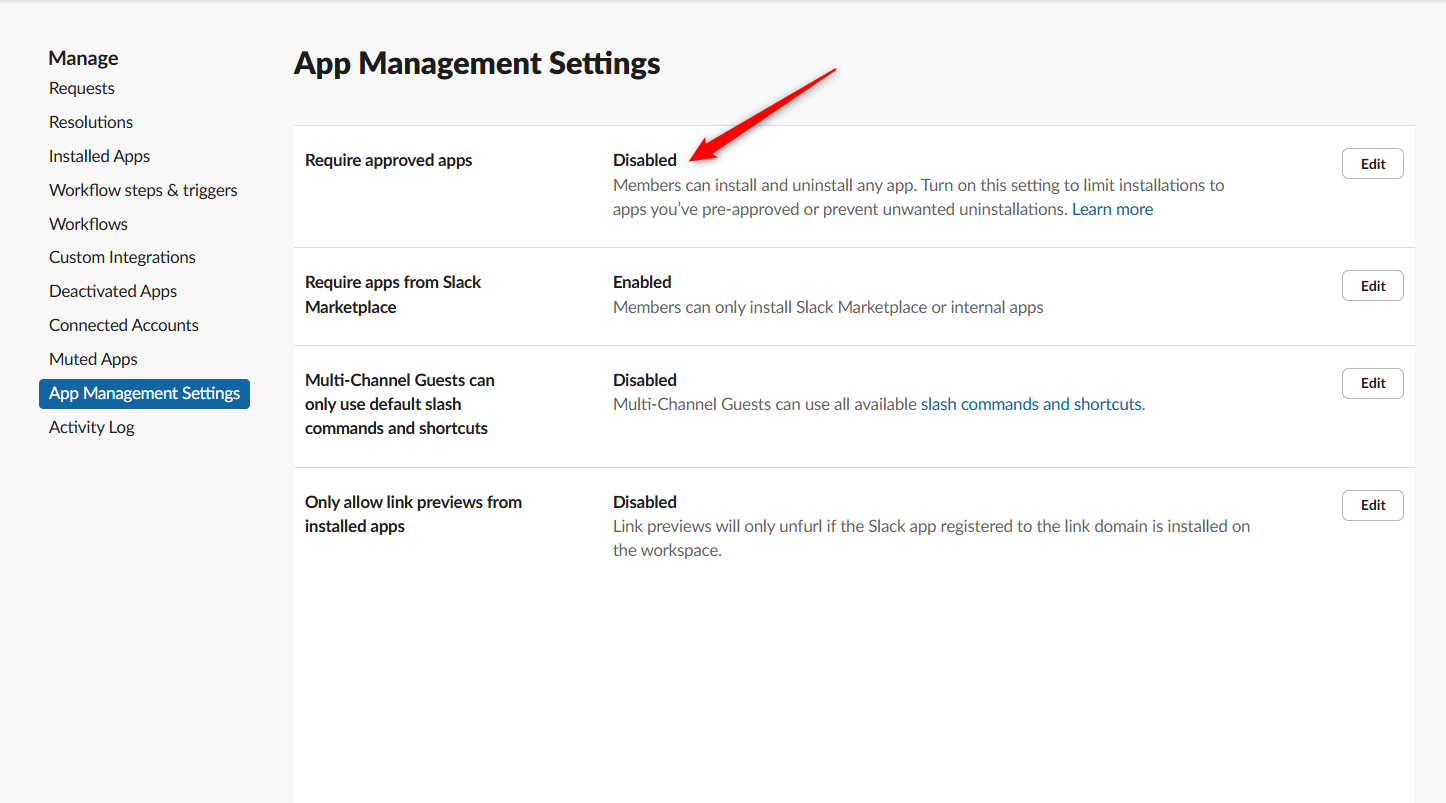This screenshot has width=1446, height=803.
Task: Open the Muted Apps page
Action: (x=93, y=359)
